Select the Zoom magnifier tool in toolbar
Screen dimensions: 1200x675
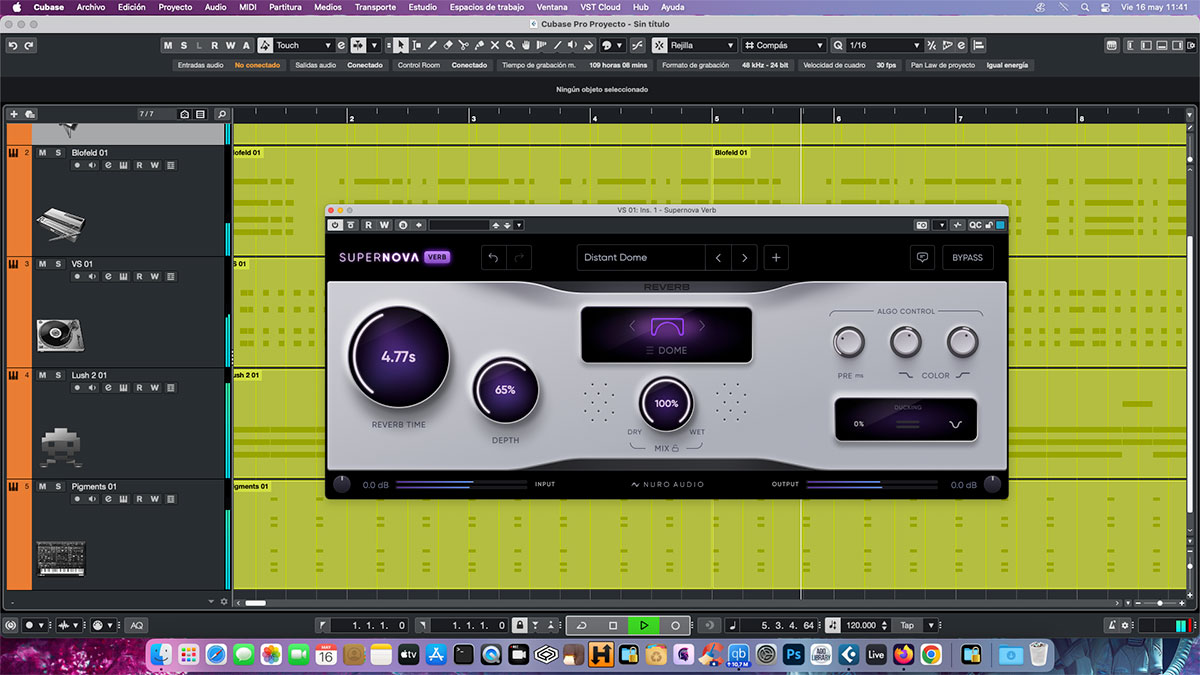(510, 45)
